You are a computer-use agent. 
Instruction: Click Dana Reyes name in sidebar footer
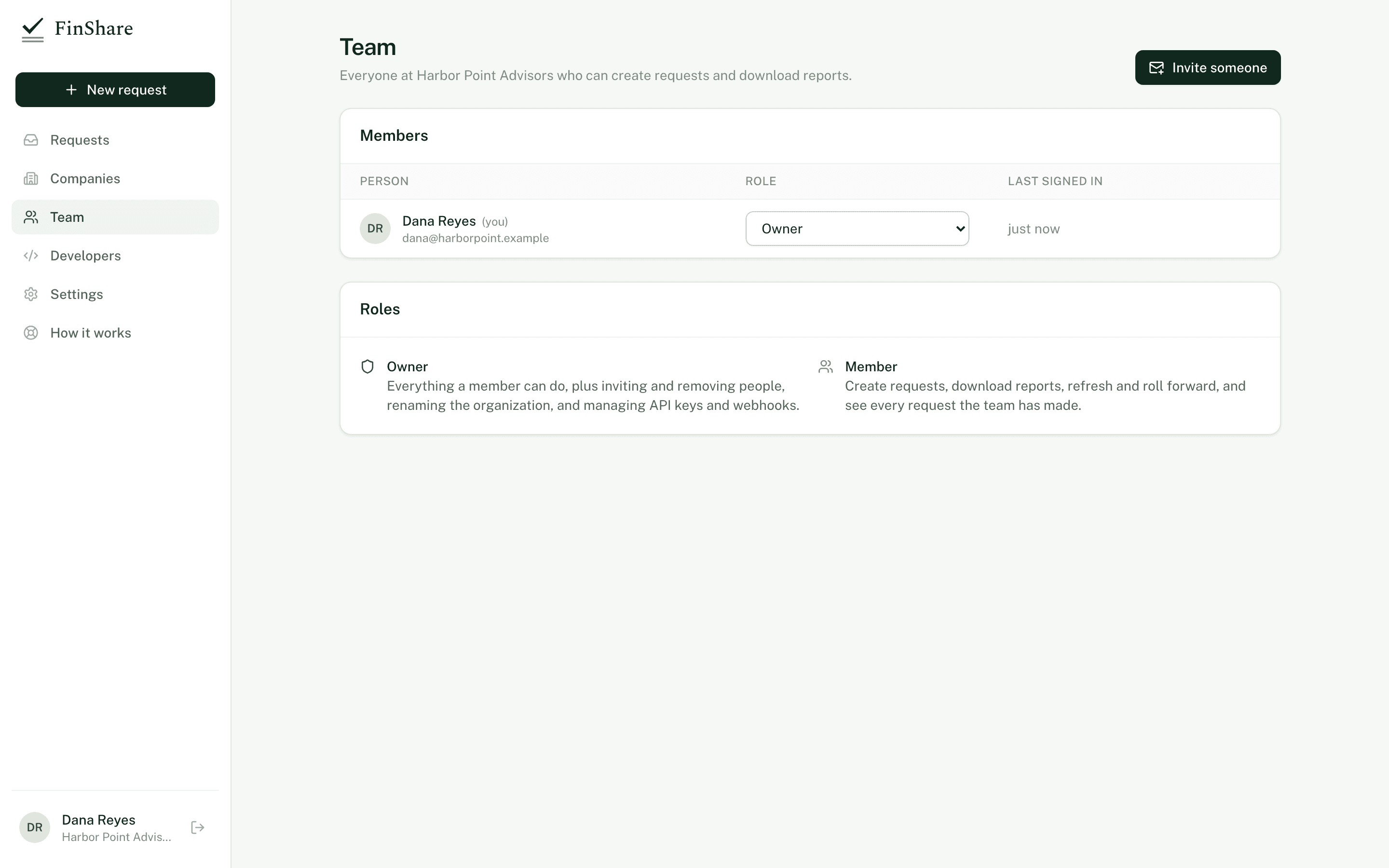coord(99,820)
